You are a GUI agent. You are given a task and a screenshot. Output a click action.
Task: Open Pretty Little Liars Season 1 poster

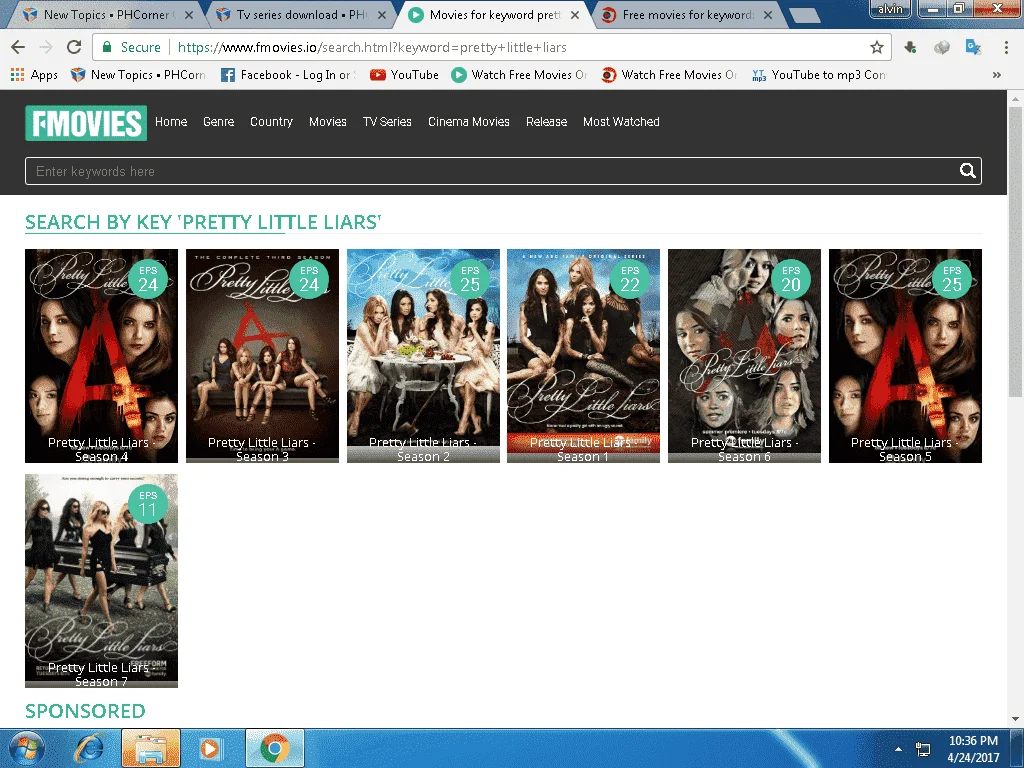[583, 356]
